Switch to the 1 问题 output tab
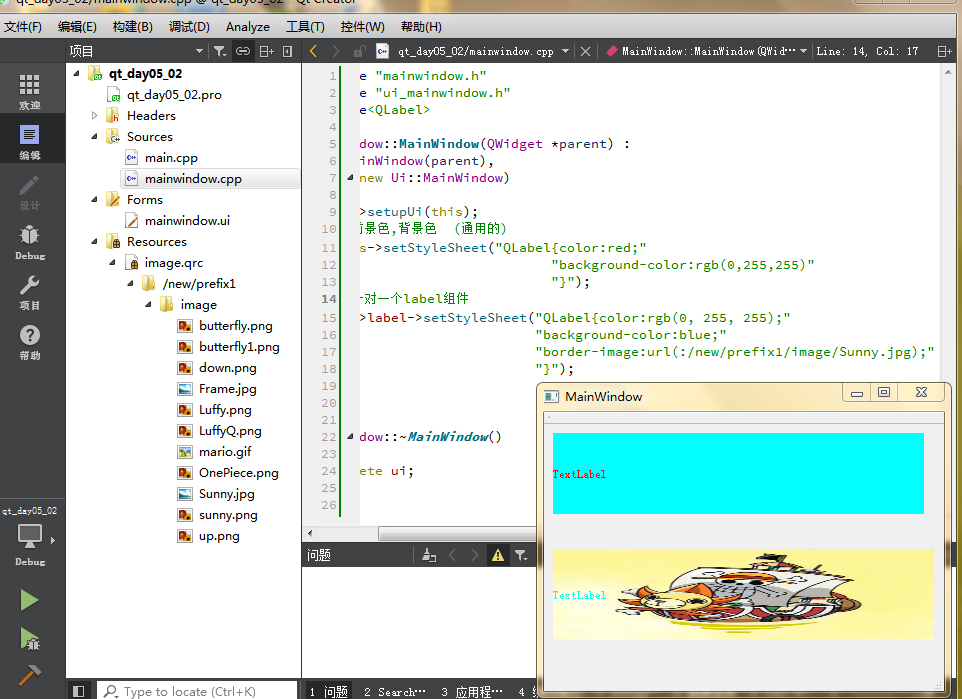Viewport: 962px width, 699px height. [329, 692]
